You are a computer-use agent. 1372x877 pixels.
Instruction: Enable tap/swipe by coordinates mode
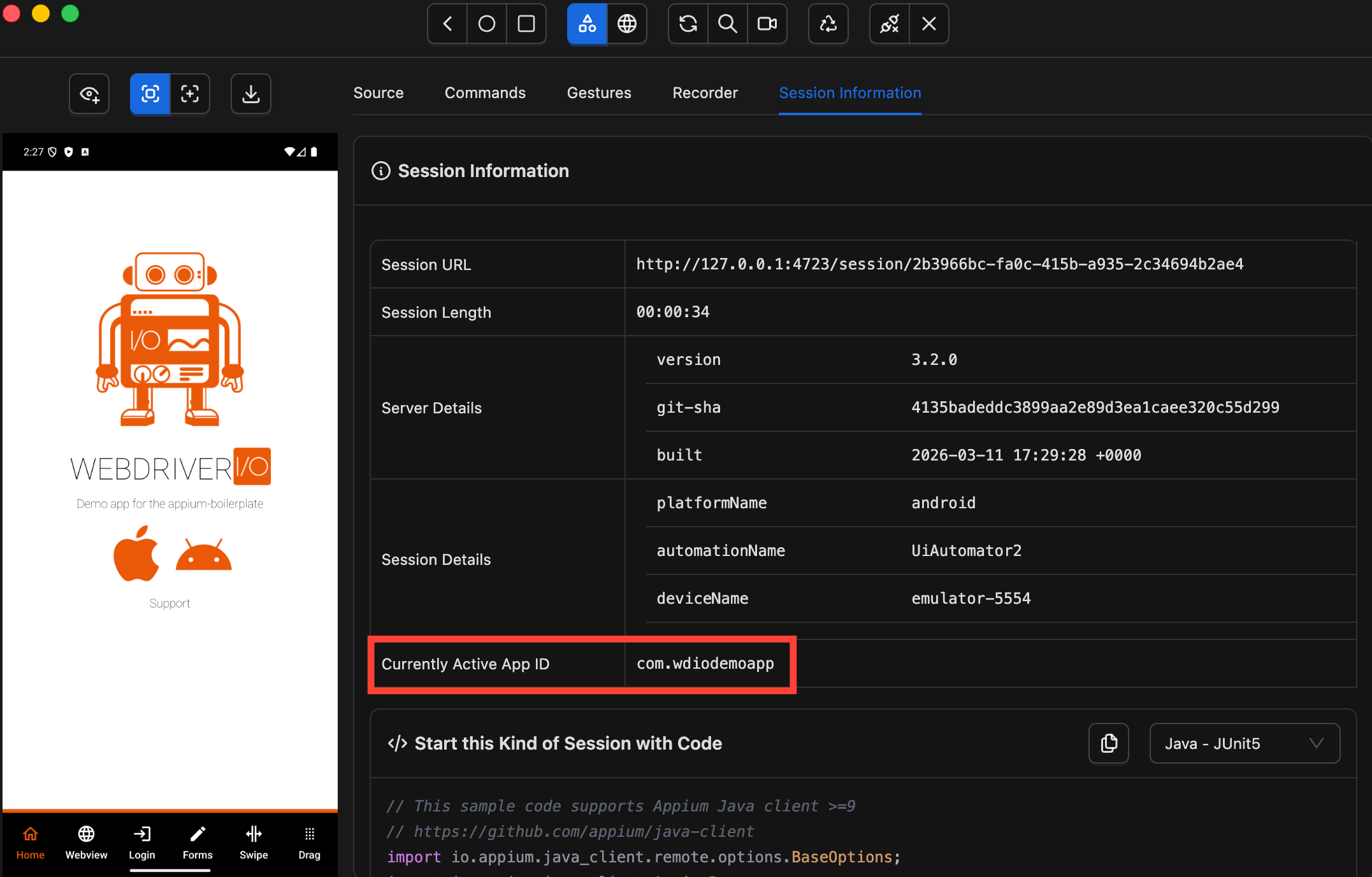tap(190, 94)
